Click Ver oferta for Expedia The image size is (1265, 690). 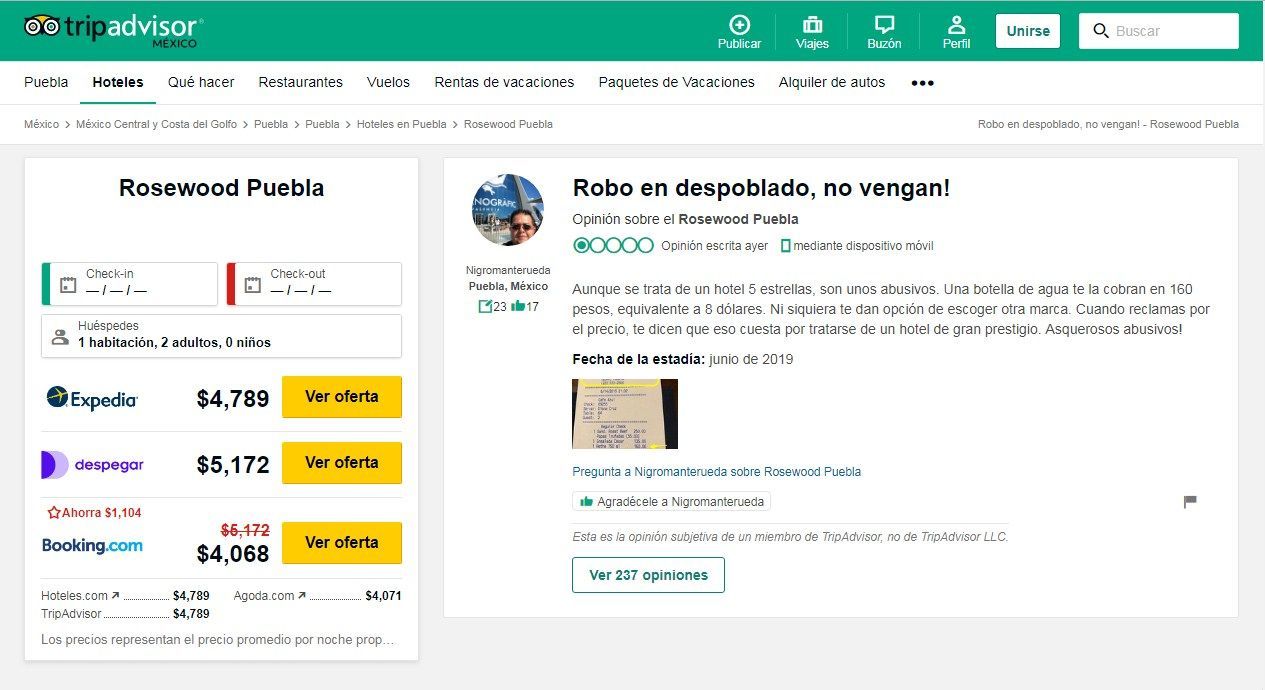tap(342, 397)
